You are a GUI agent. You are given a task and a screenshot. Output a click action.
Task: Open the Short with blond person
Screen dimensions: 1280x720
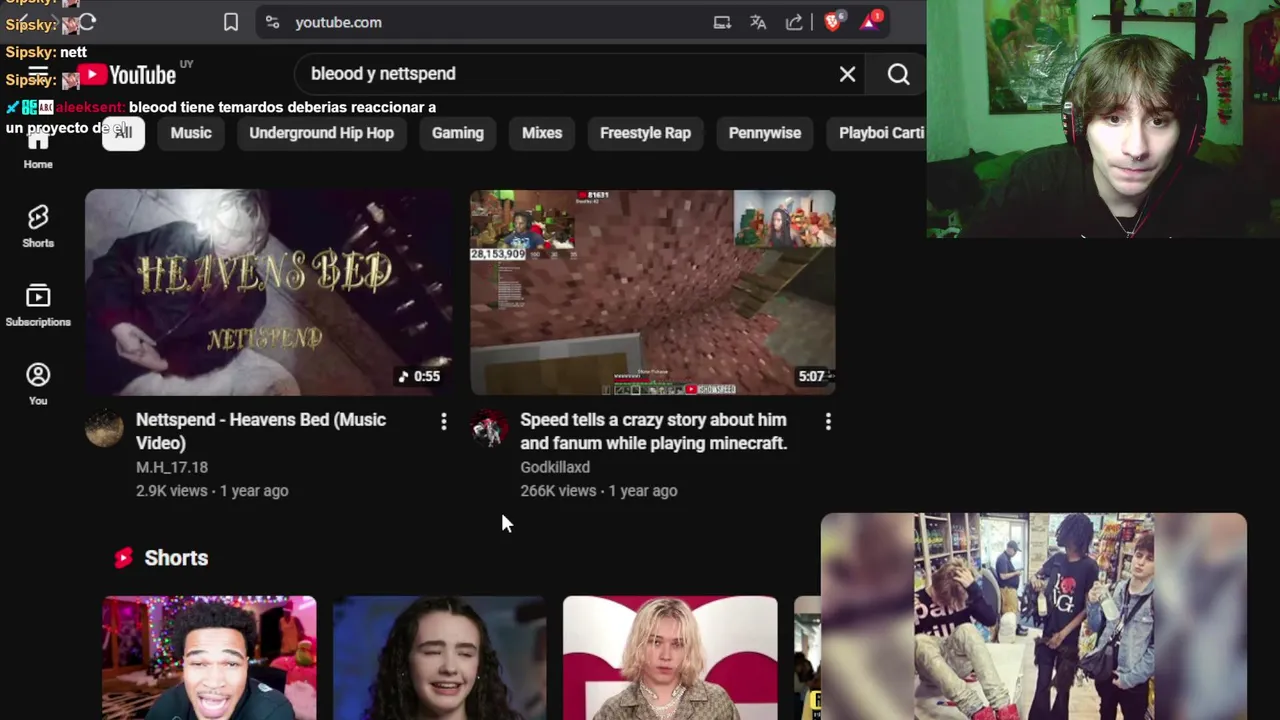click(670, 657)
